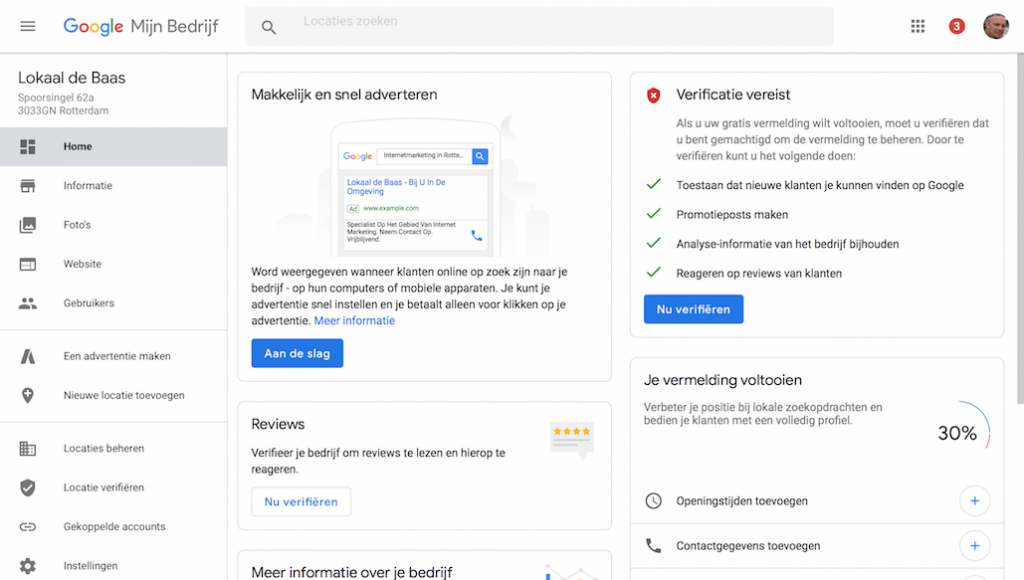
Task: Click the Foto's gallery icon
Action: (27, 225)
